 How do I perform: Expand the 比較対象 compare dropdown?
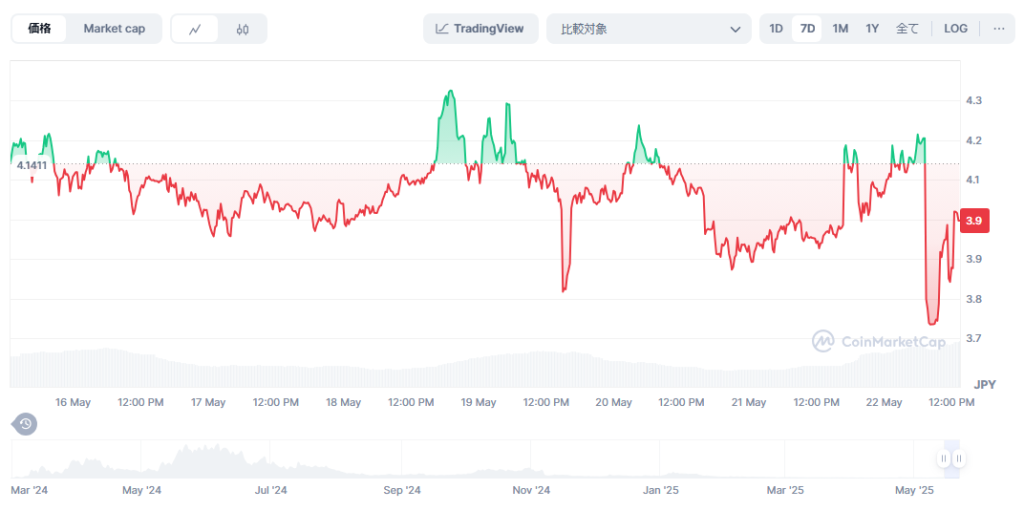pyautogui.click(x=648, y=29)
